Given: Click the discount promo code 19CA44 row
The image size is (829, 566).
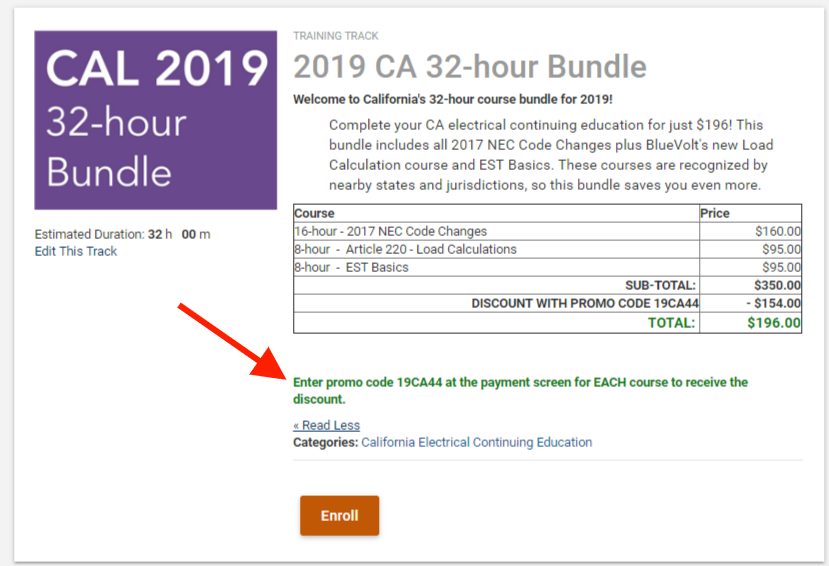Looking at the screenshot, I should point(547,303).
